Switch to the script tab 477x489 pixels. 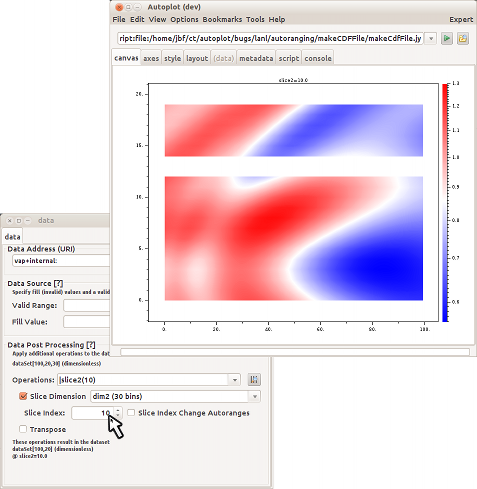(289, 58)
